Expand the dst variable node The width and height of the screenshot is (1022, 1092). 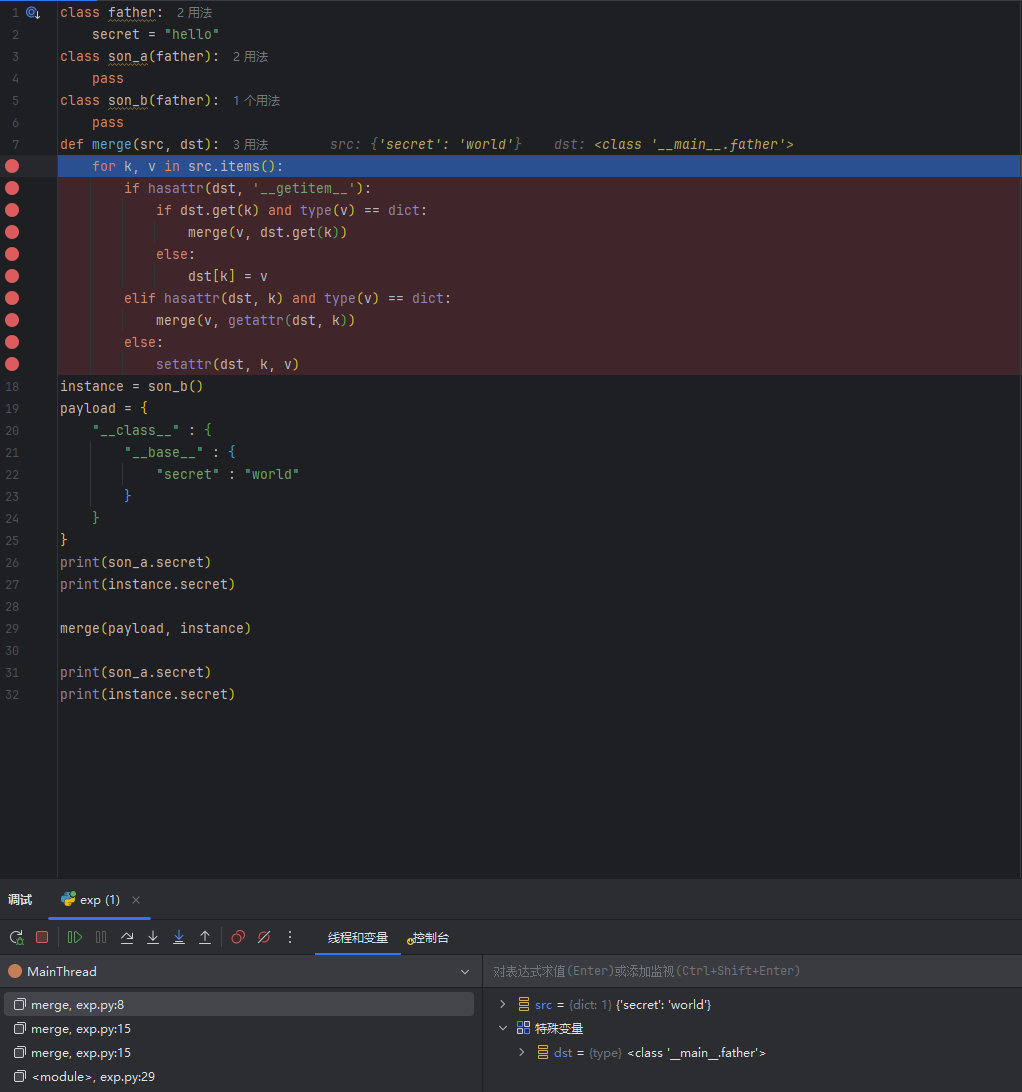pos(522,1052)
